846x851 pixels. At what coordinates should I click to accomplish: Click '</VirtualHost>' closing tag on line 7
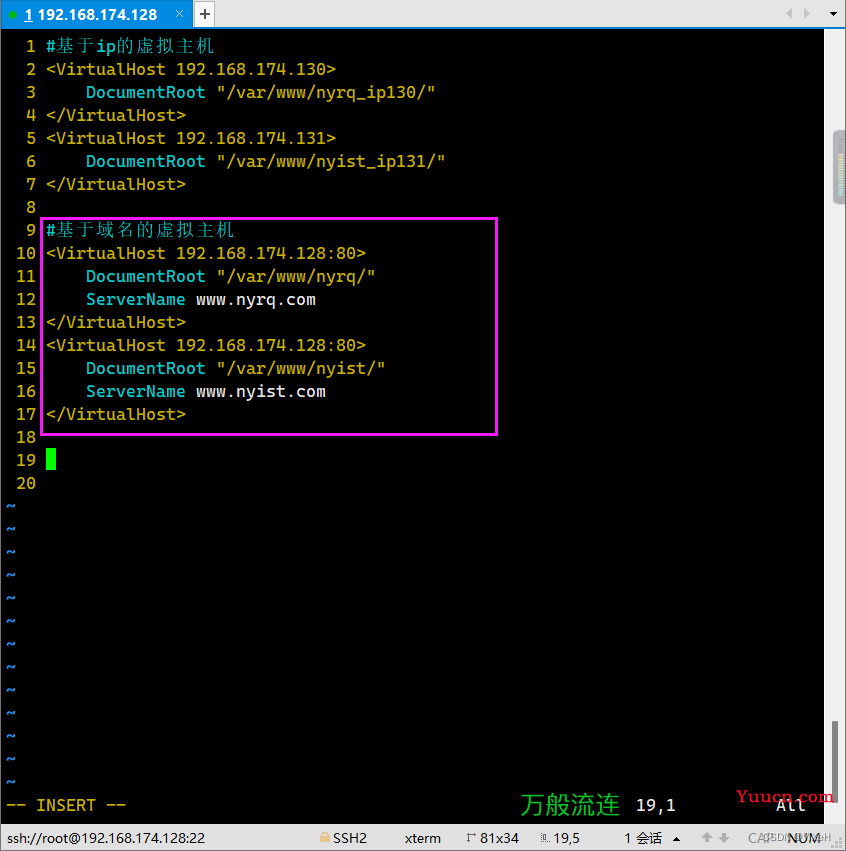coord(116,185)
